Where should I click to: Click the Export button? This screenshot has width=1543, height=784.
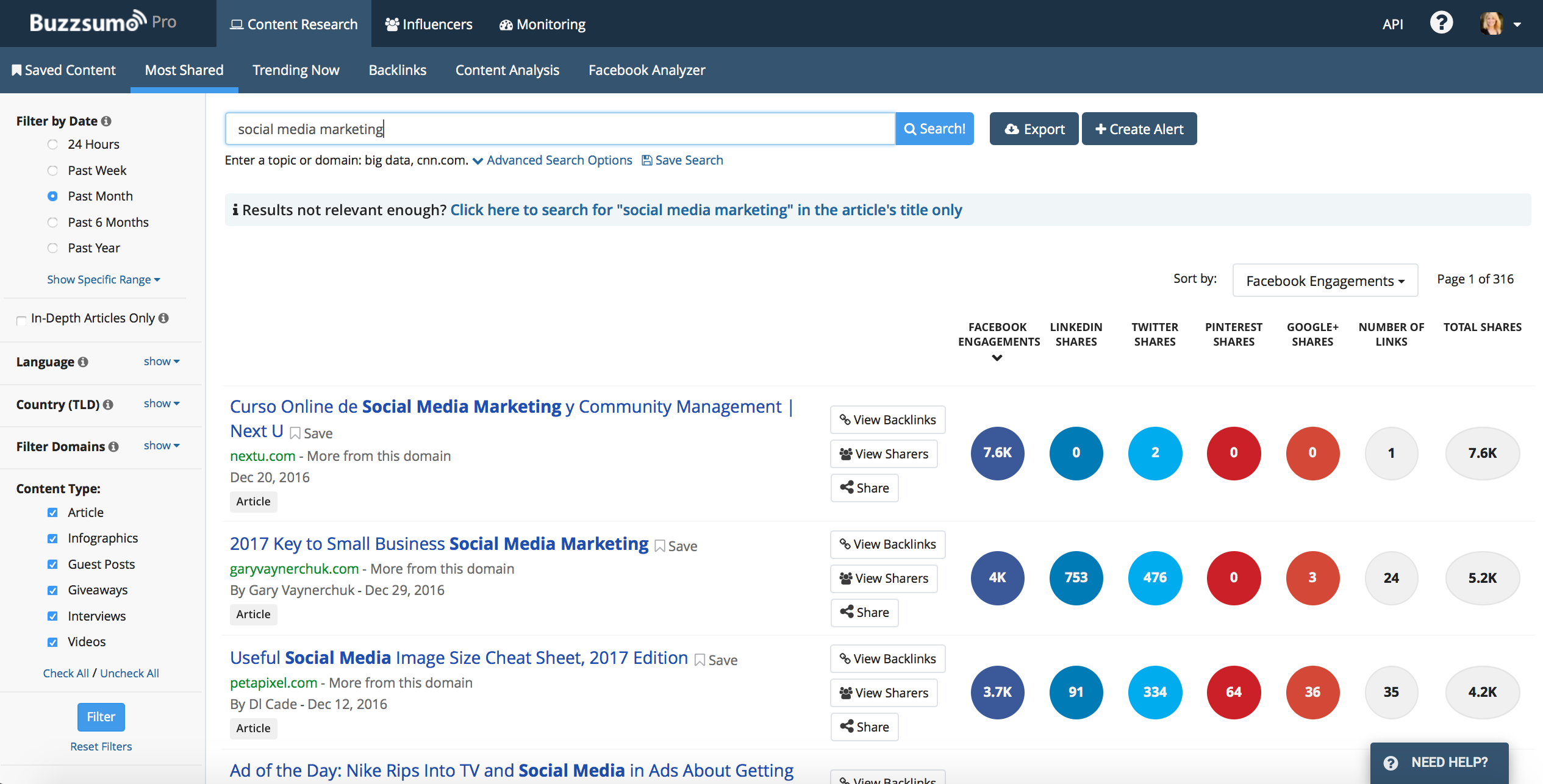[1034, 129]
